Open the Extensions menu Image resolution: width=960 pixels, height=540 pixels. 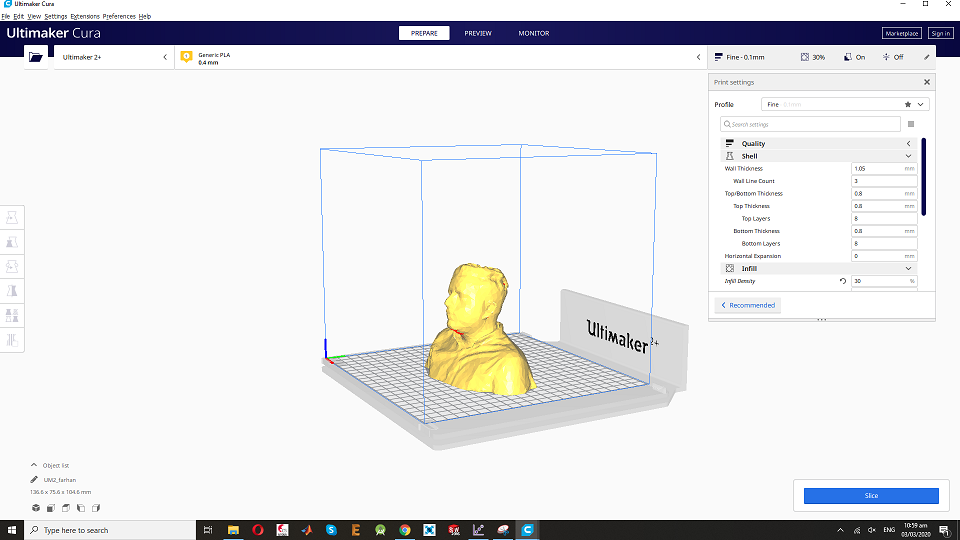pyautogui.click(x=85, y=17)
